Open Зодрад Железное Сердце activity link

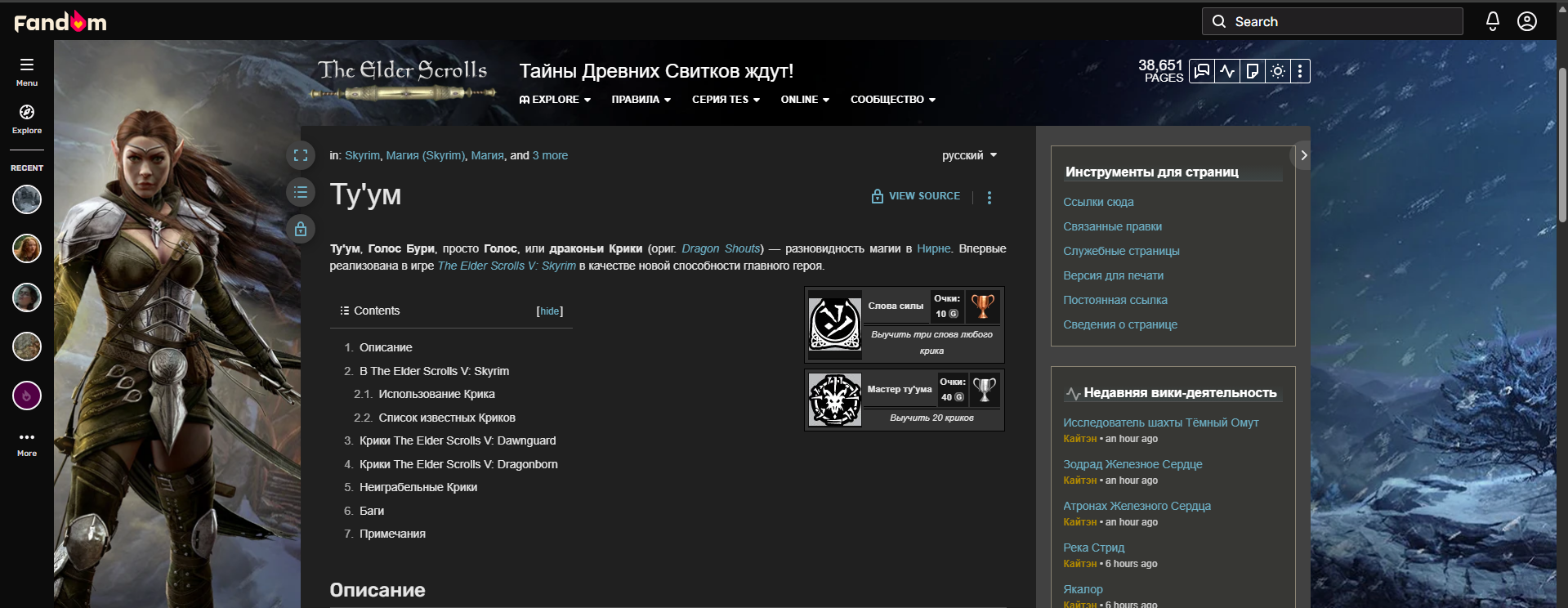1132,464
